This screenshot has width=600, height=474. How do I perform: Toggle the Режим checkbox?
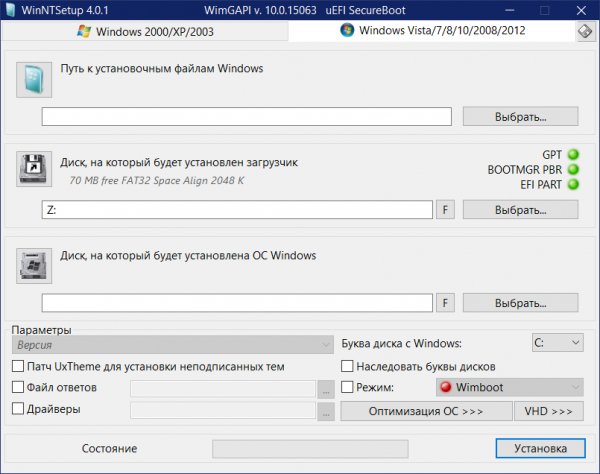[347, 387]
